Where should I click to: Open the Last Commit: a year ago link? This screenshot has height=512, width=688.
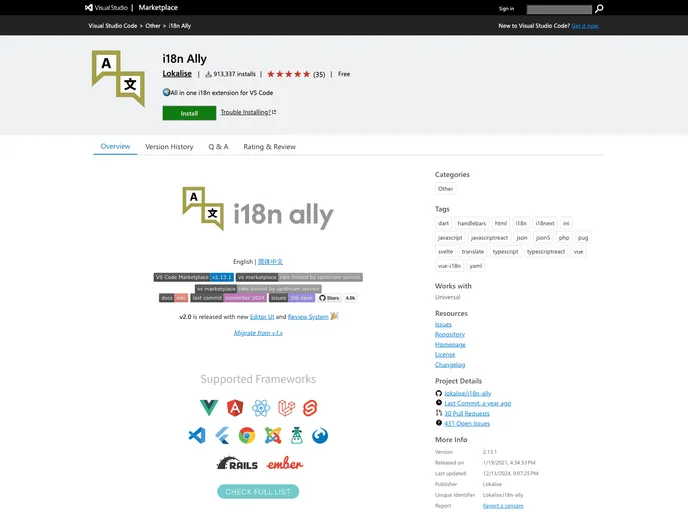(478, 403)
